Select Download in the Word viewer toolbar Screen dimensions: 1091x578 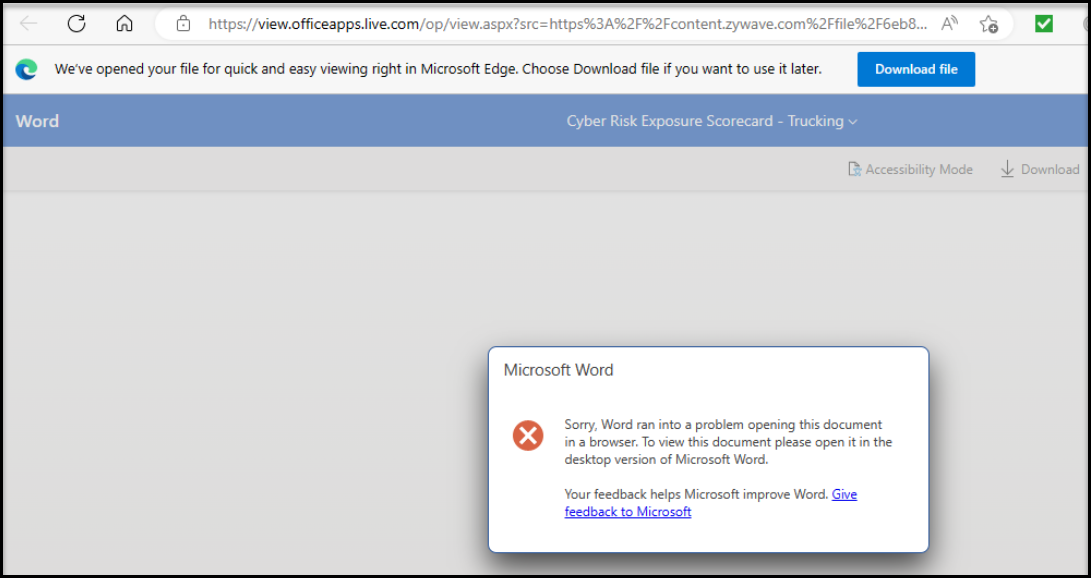click(1040, 170)
